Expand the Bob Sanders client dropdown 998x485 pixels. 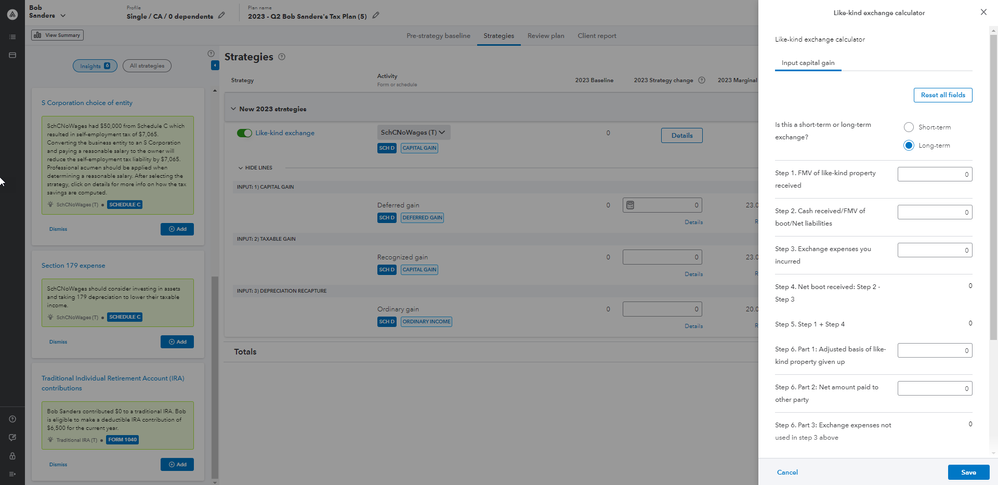62,17
